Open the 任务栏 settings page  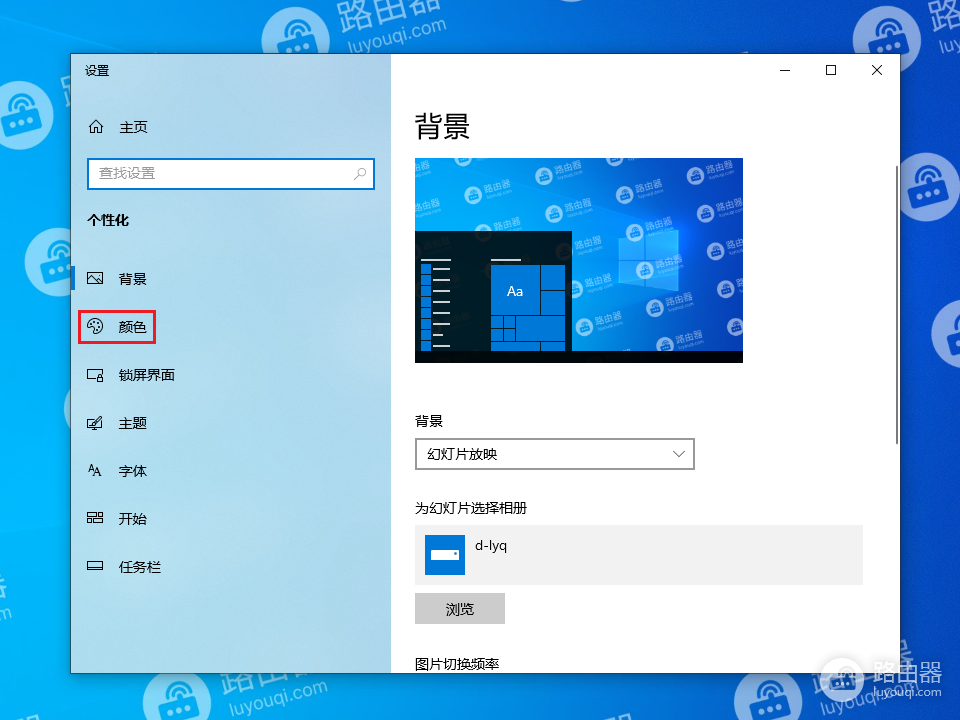tap(140, 567)
